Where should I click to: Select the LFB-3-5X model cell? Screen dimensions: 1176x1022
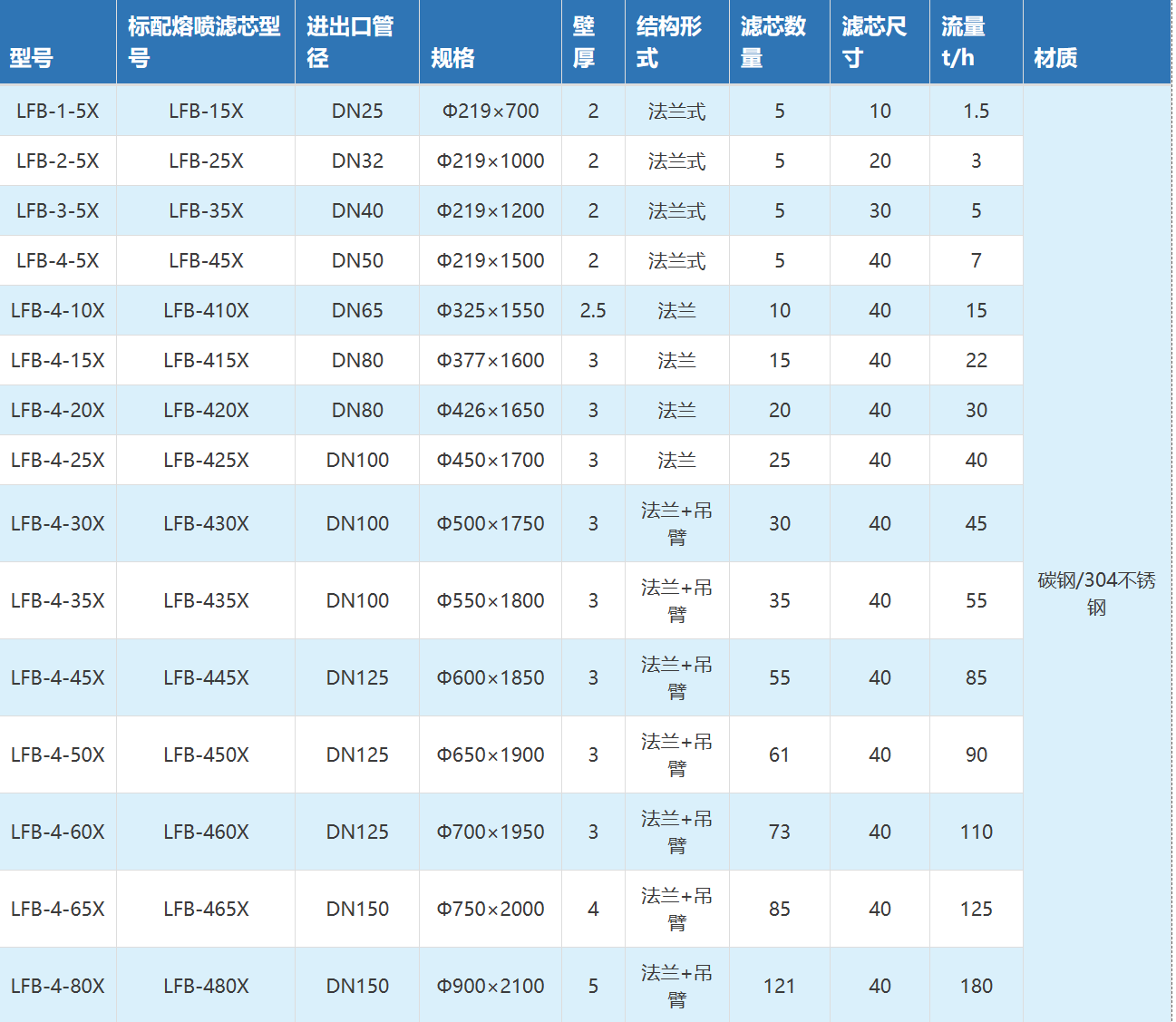[x=58, y=210]
